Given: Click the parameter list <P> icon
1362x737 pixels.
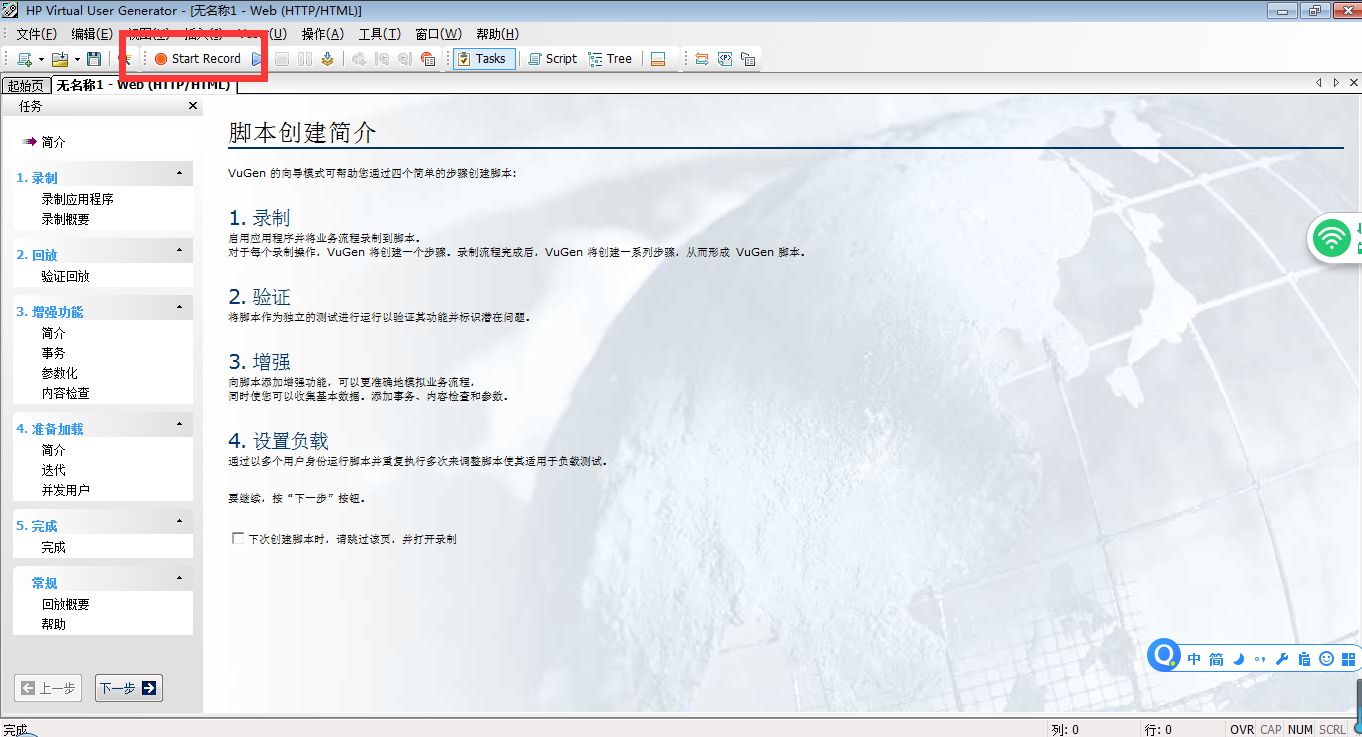Looking at the screenshot, I should tap(725, 59).
